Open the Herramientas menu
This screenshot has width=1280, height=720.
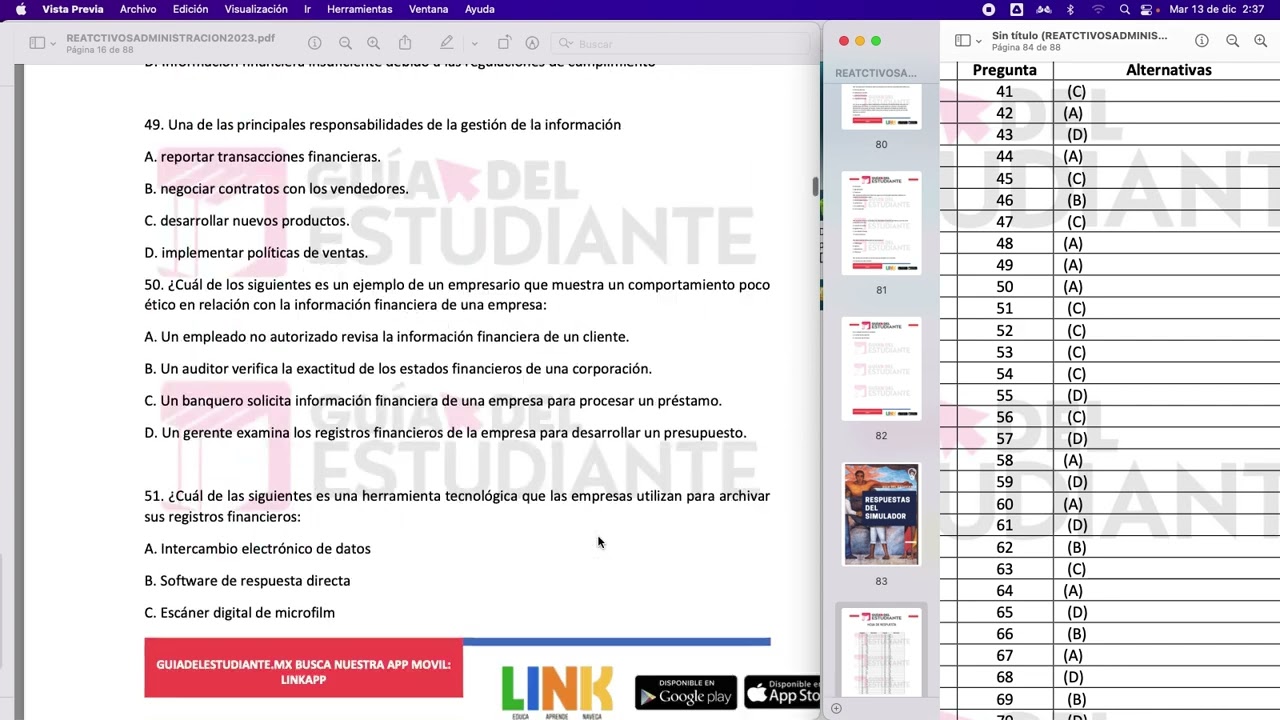pyautogui.click(x=359, y=9)
